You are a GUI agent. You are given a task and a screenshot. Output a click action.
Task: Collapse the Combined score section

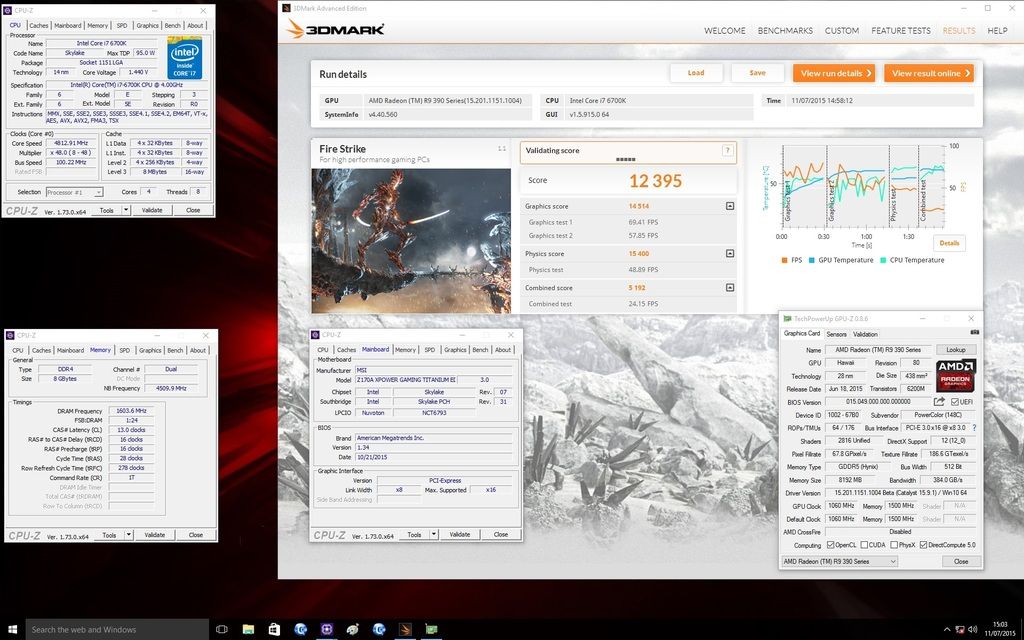[x=729, y=287]
